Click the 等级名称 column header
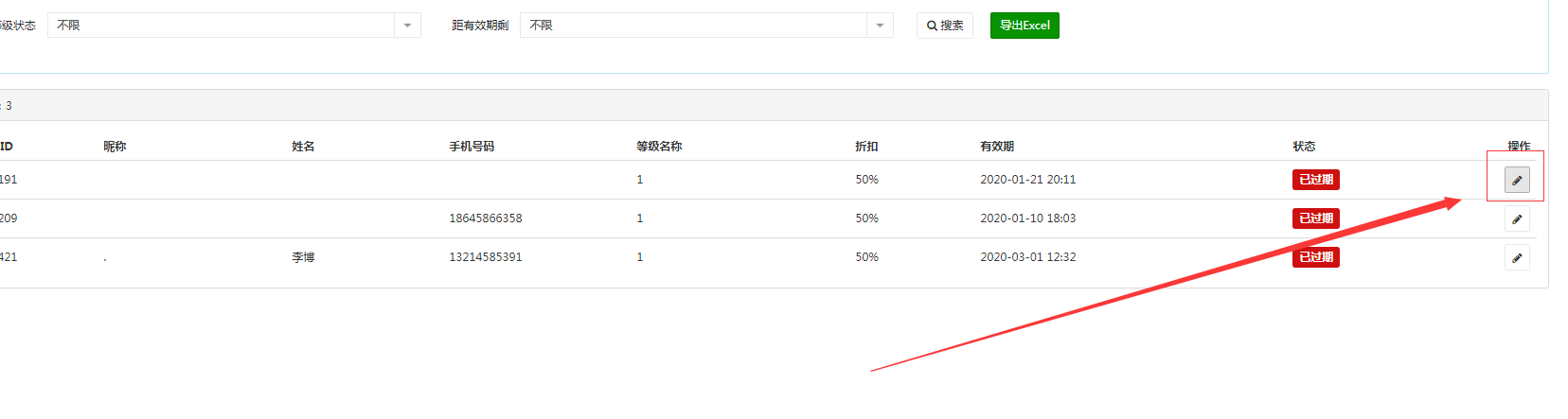1568x419 pixels. tap(659, 147)
